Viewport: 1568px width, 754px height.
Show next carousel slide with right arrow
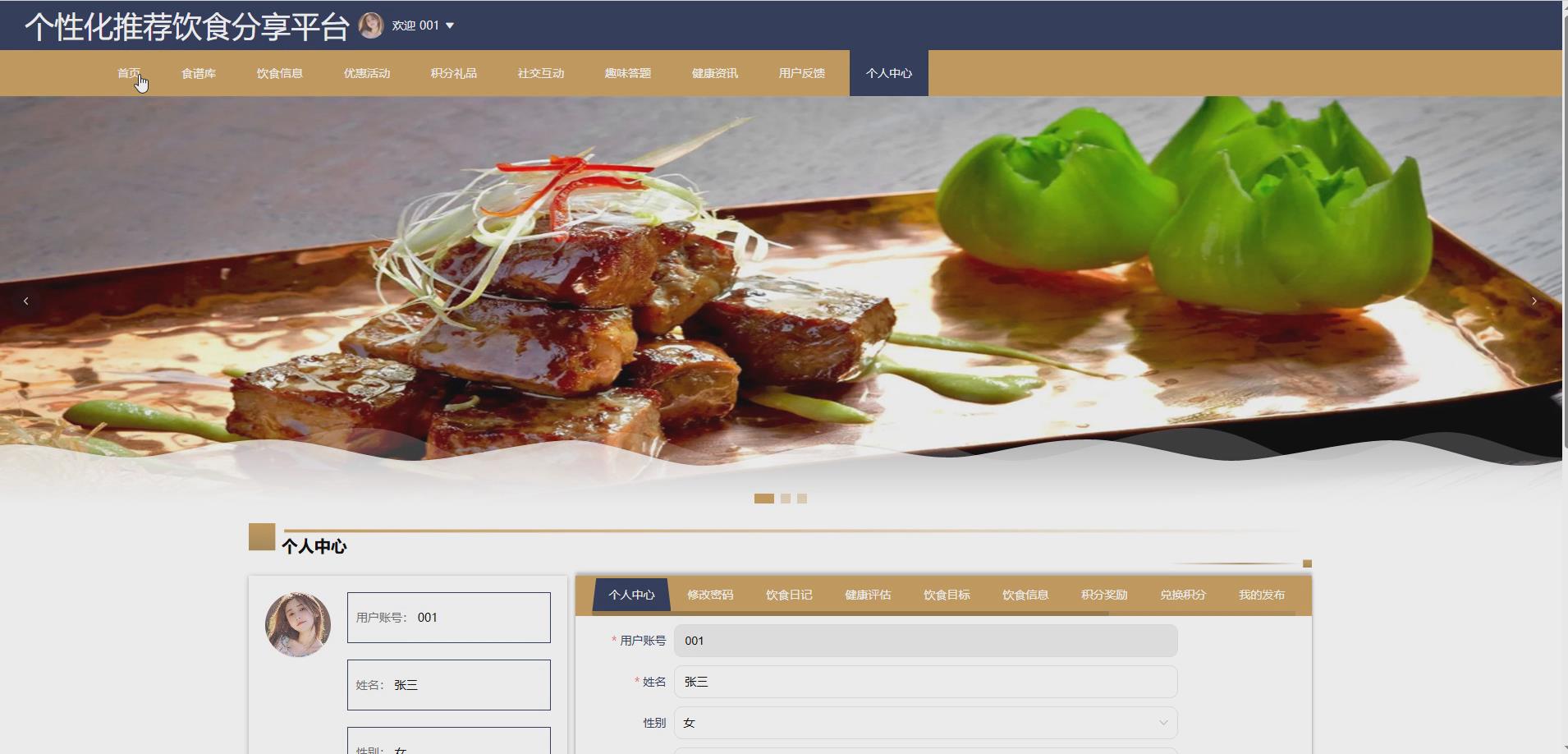pos(1534,301)
